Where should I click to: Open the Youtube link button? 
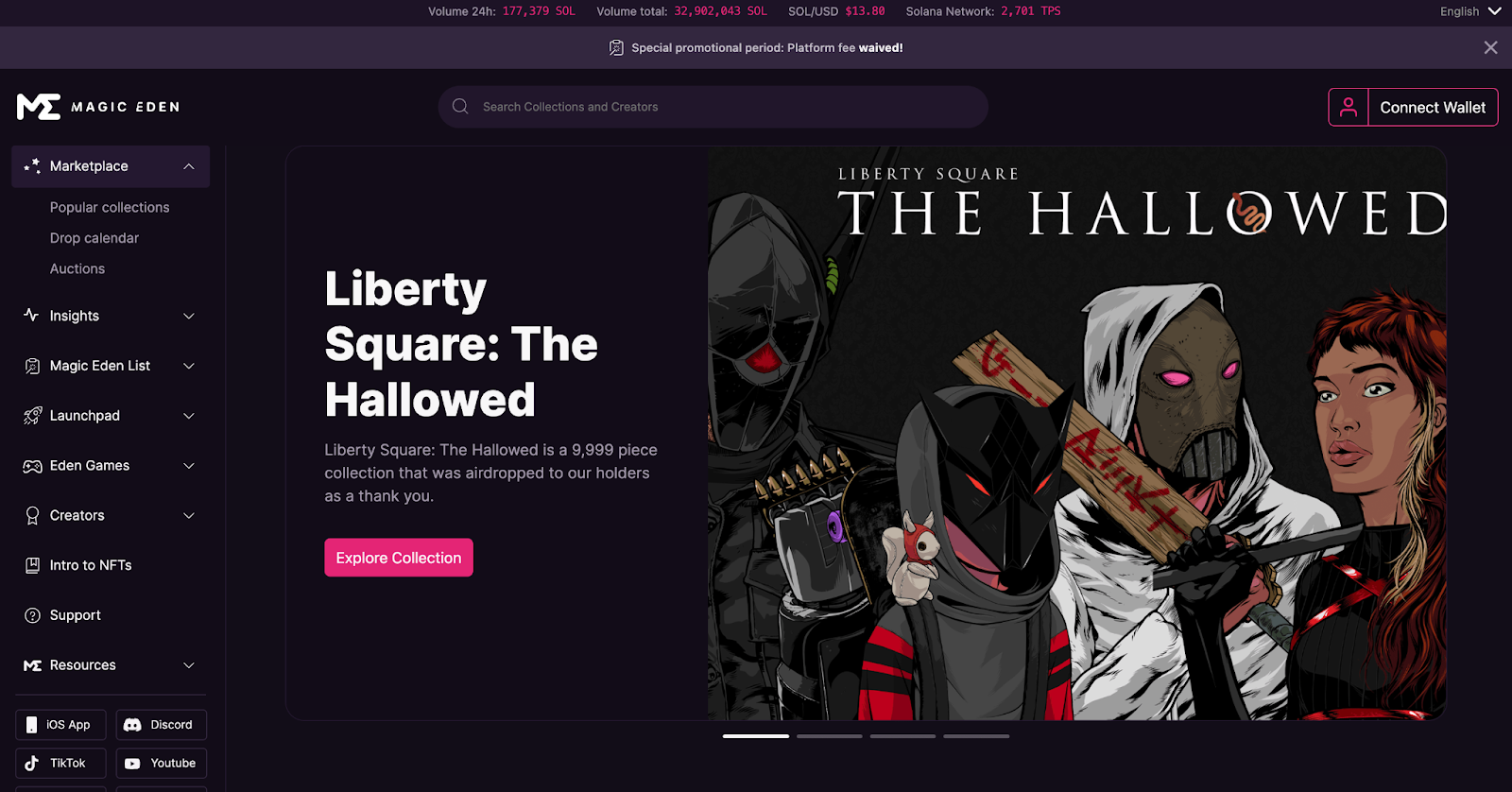162,763
